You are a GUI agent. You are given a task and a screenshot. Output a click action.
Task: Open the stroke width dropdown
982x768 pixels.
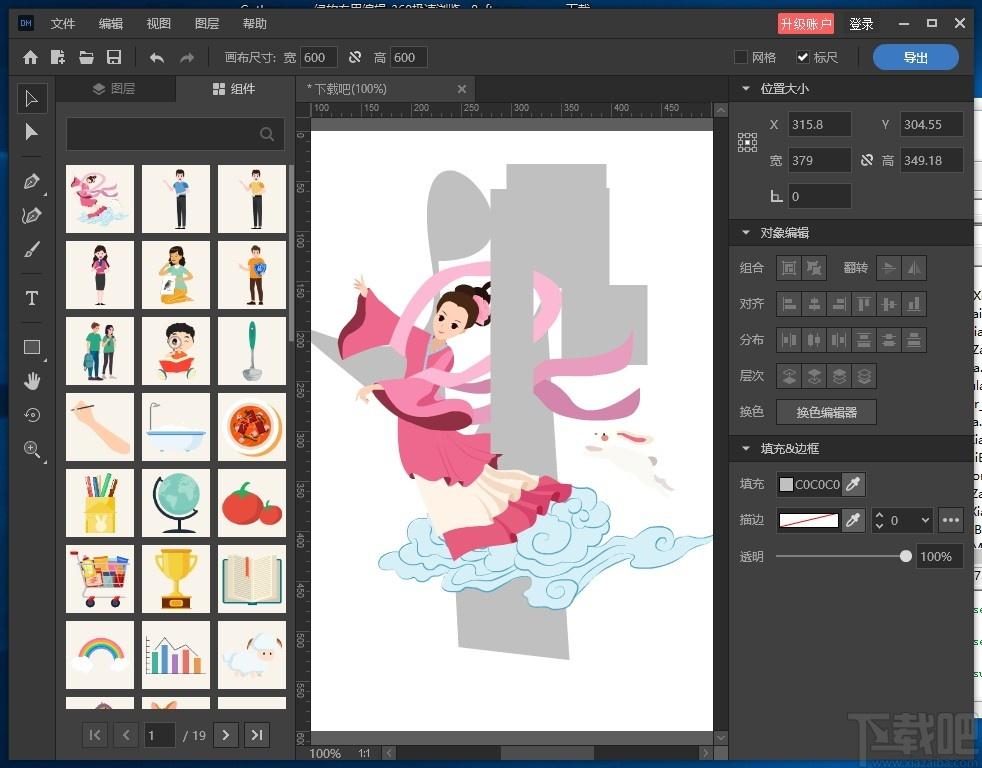tap(924, 520)
